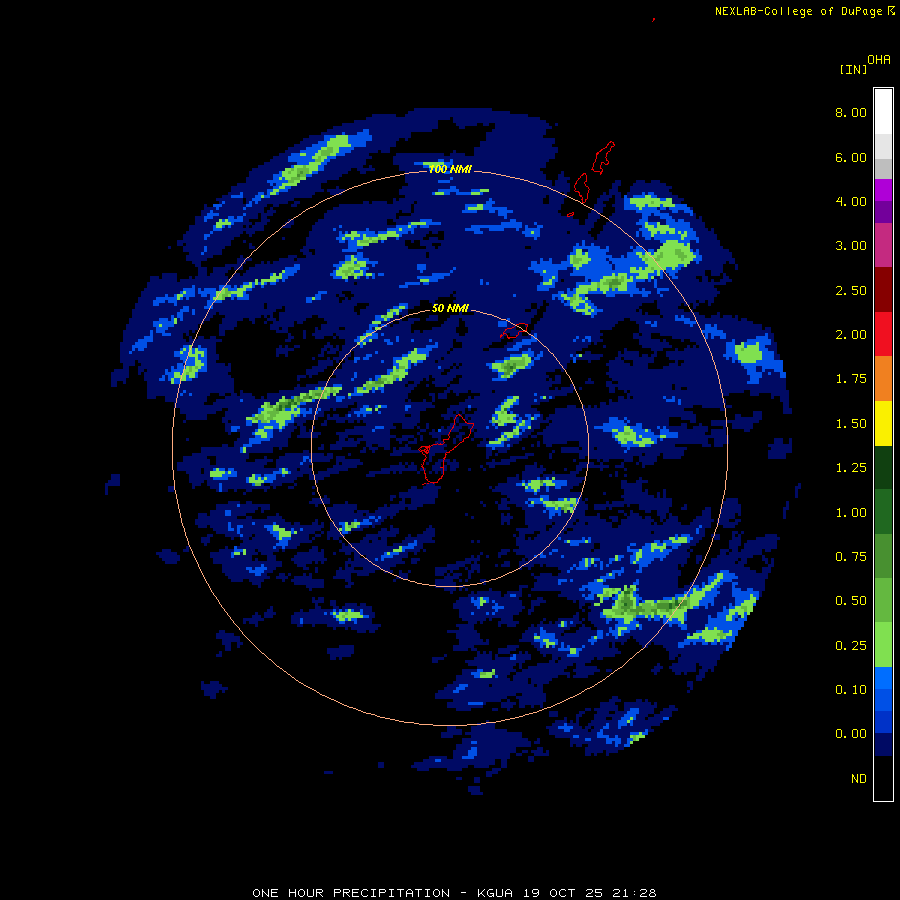Click the 0.50 legend value

tap(851, 601)
